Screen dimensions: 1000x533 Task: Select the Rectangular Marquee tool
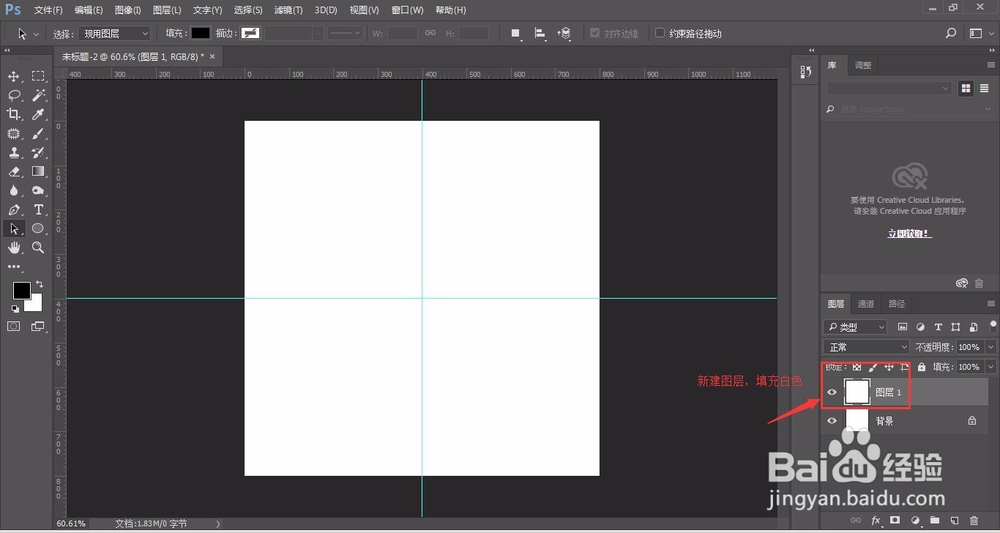[38, 77]
